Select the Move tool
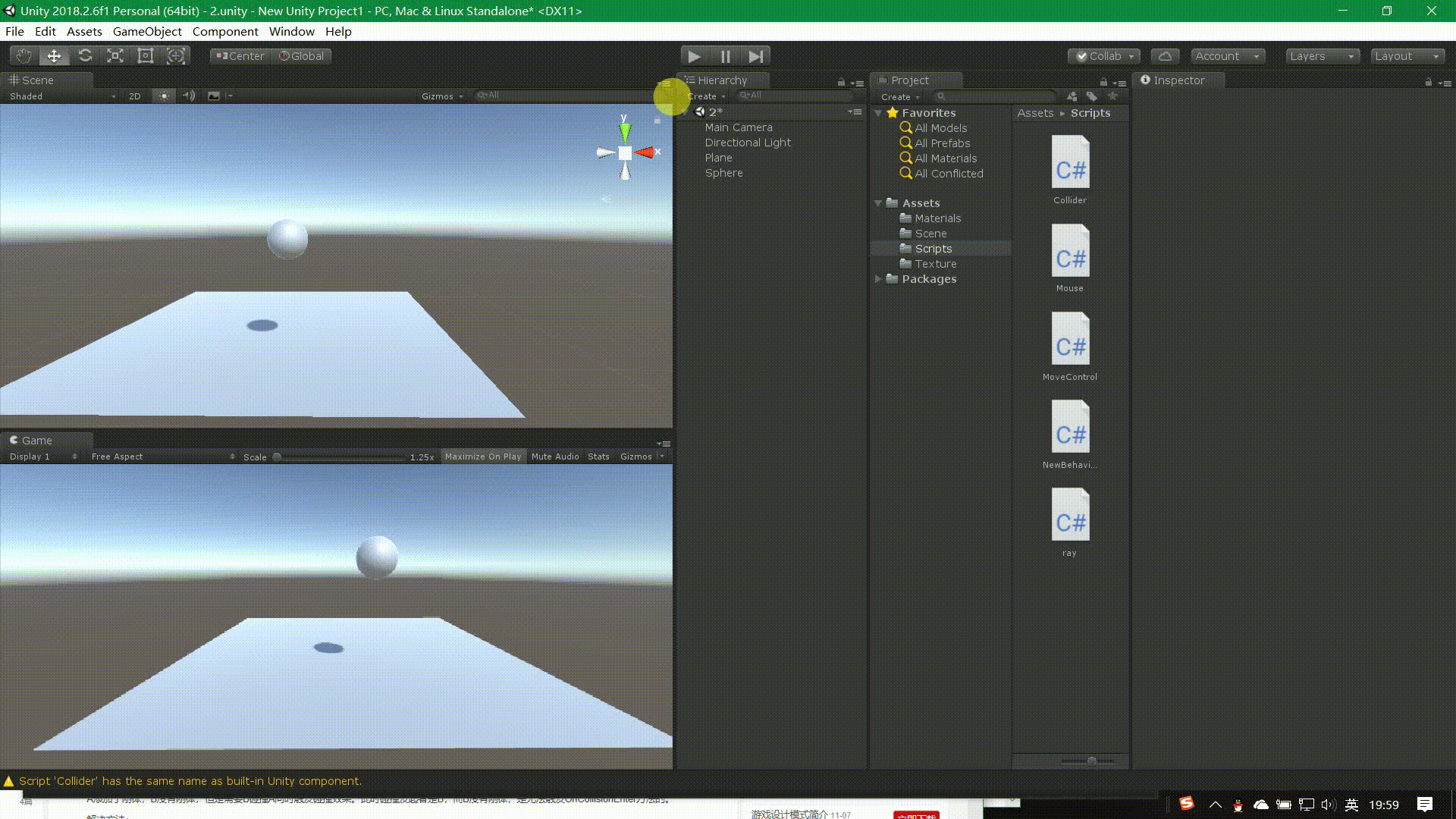 (x=53, y=55)
